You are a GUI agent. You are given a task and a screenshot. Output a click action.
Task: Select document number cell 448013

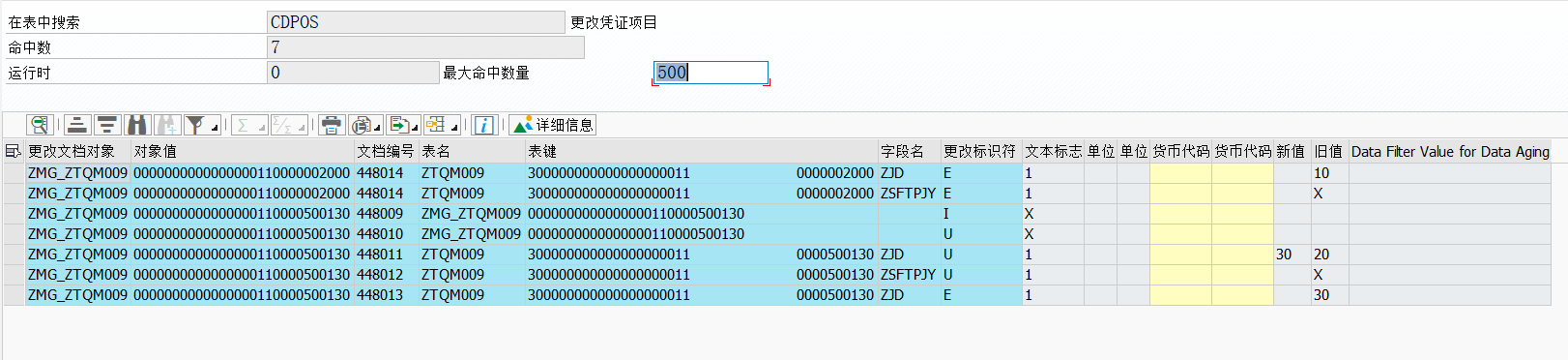tap(386, 295)
